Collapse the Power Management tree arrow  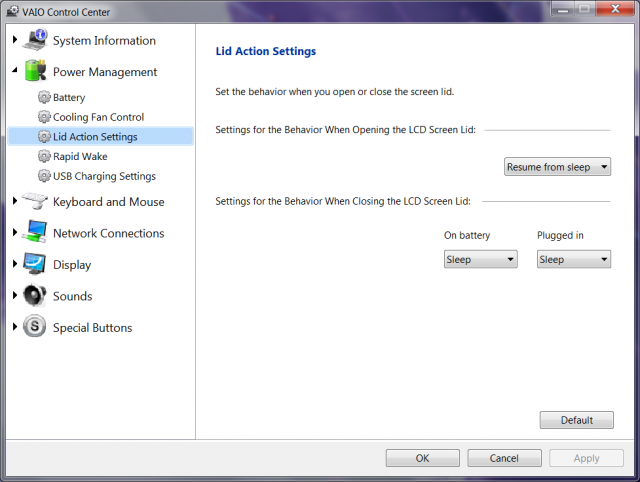click(x=15, y=70)
